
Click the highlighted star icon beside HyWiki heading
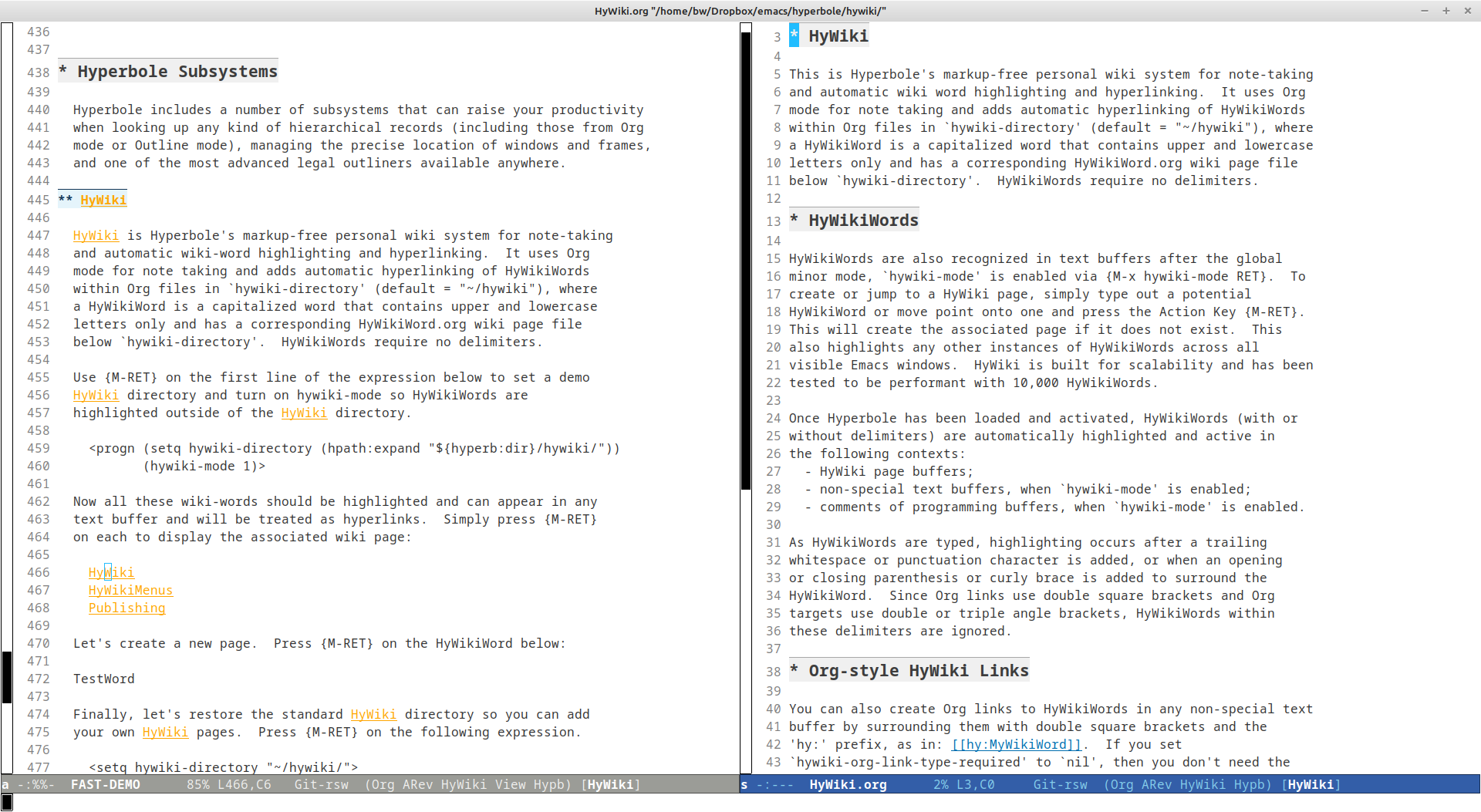click(x=794, y=35)
